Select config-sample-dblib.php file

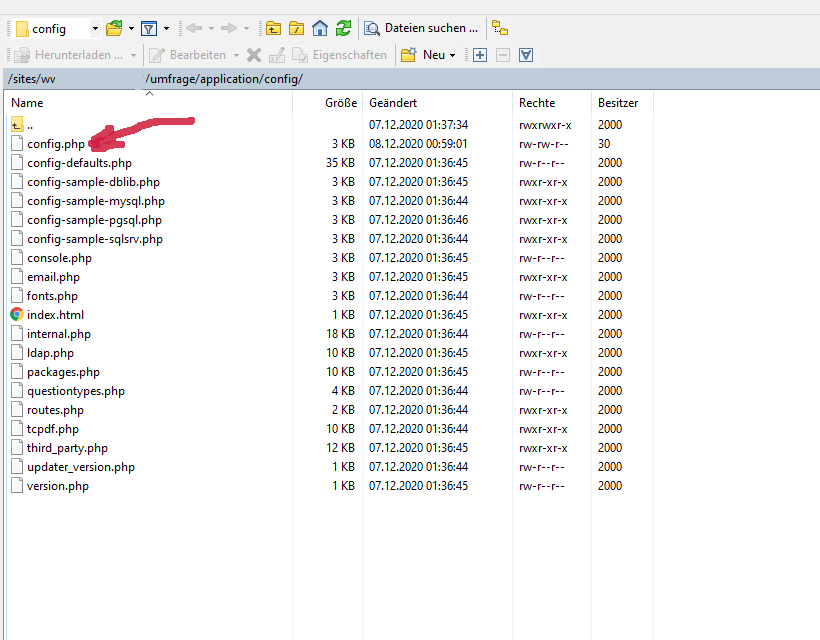(94, 182)
